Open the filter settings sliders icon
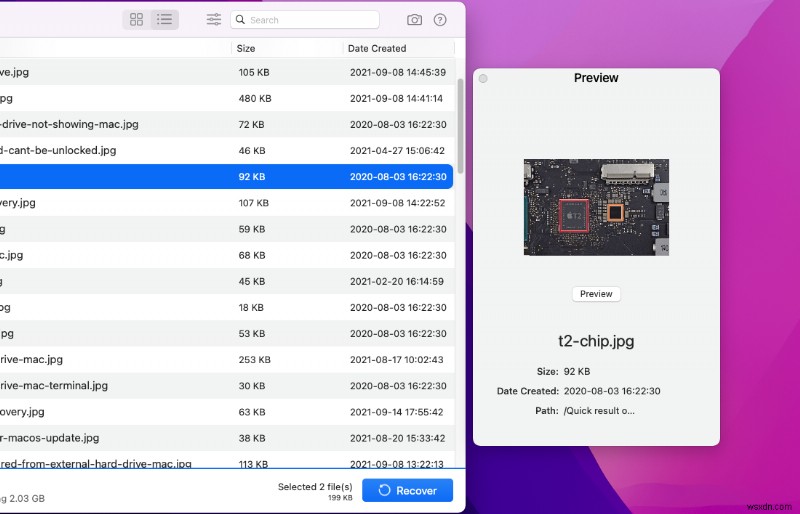This screenshot has width=800, height=514. pos(214,20)
